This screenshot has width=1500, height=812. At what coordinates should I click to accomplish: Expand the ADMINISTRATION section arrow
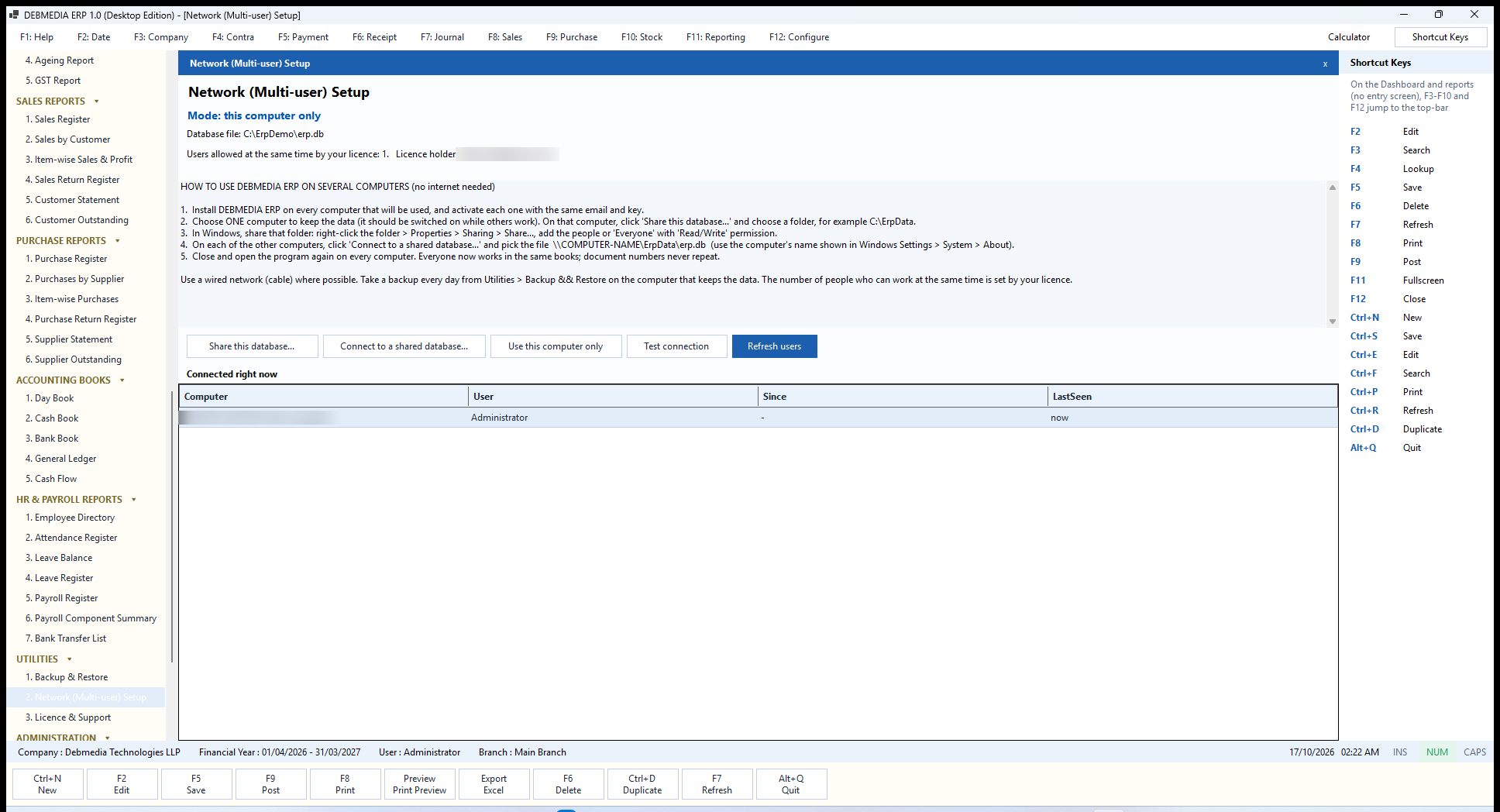[x=108, y=738]
